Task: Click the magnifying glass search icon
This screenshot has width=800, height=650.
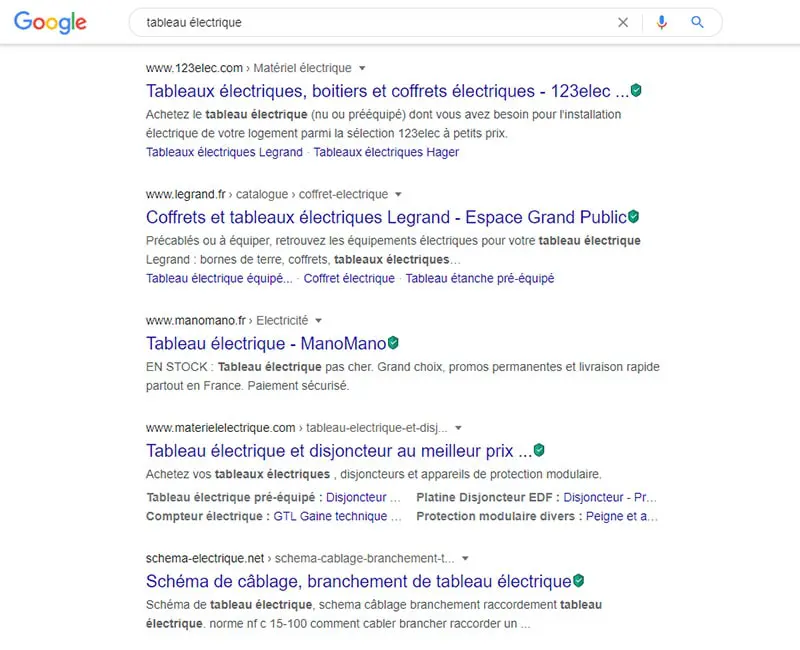Action: [697, 22]
